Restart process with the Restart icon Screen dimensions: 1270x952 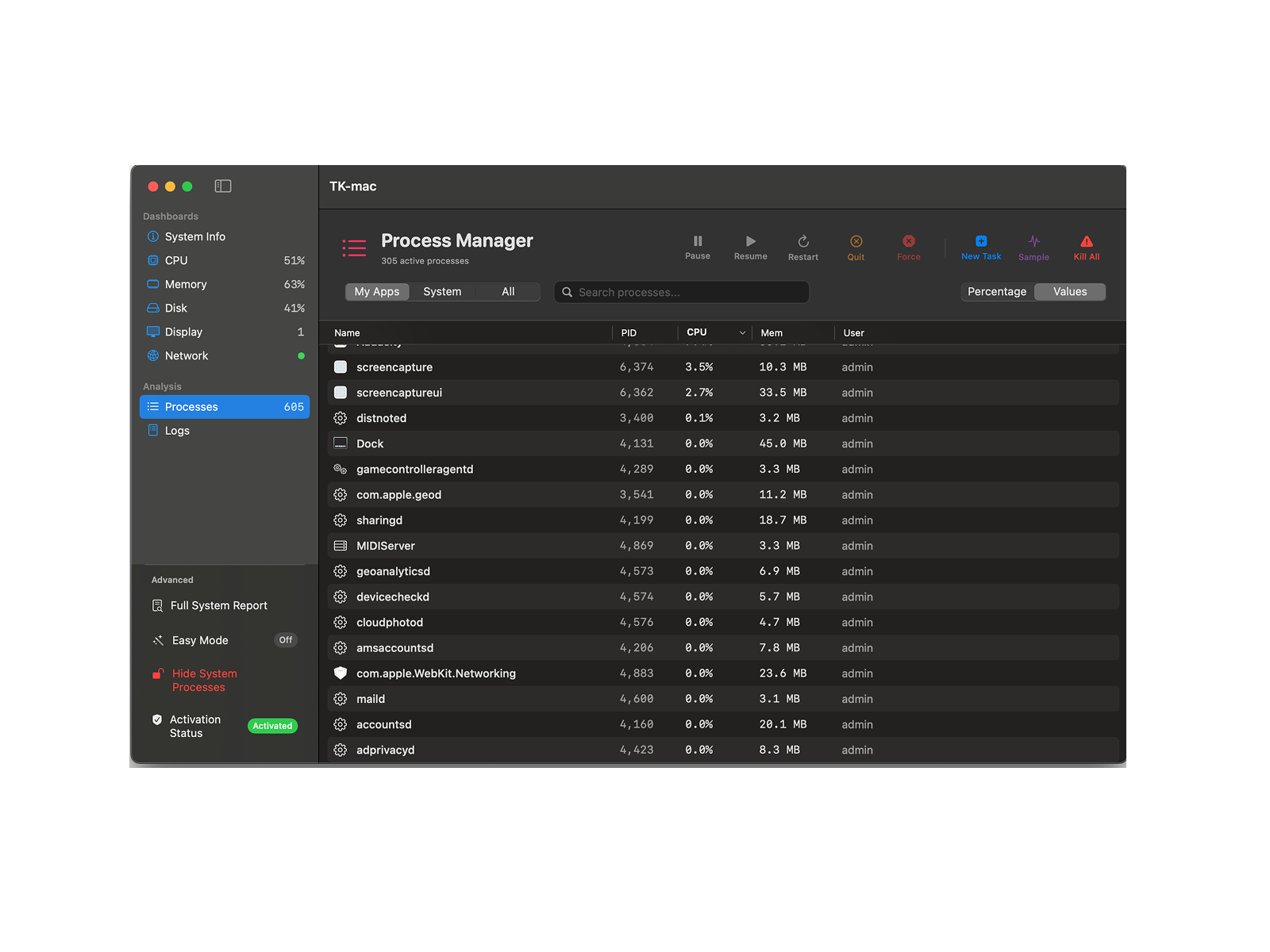803,241
